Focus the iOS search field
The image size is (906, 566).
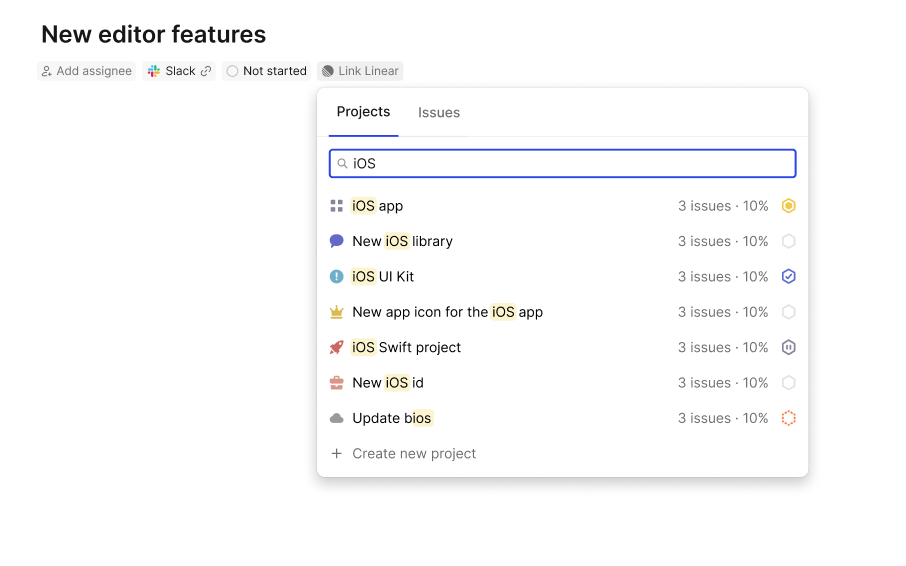click(x=562, y=163)
